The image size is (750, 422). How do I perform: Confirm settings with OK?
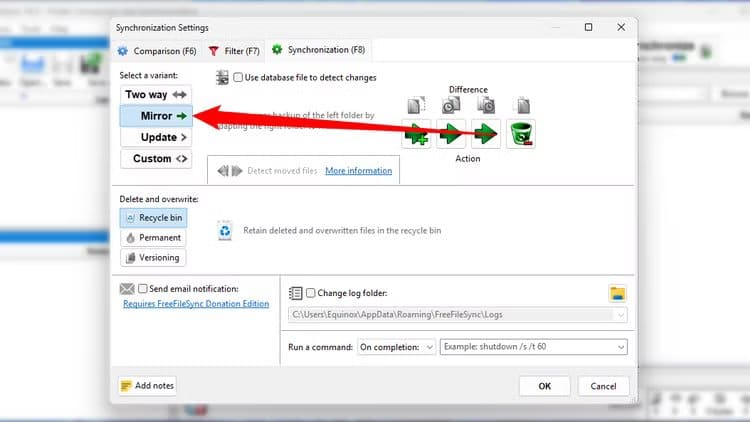544,386
